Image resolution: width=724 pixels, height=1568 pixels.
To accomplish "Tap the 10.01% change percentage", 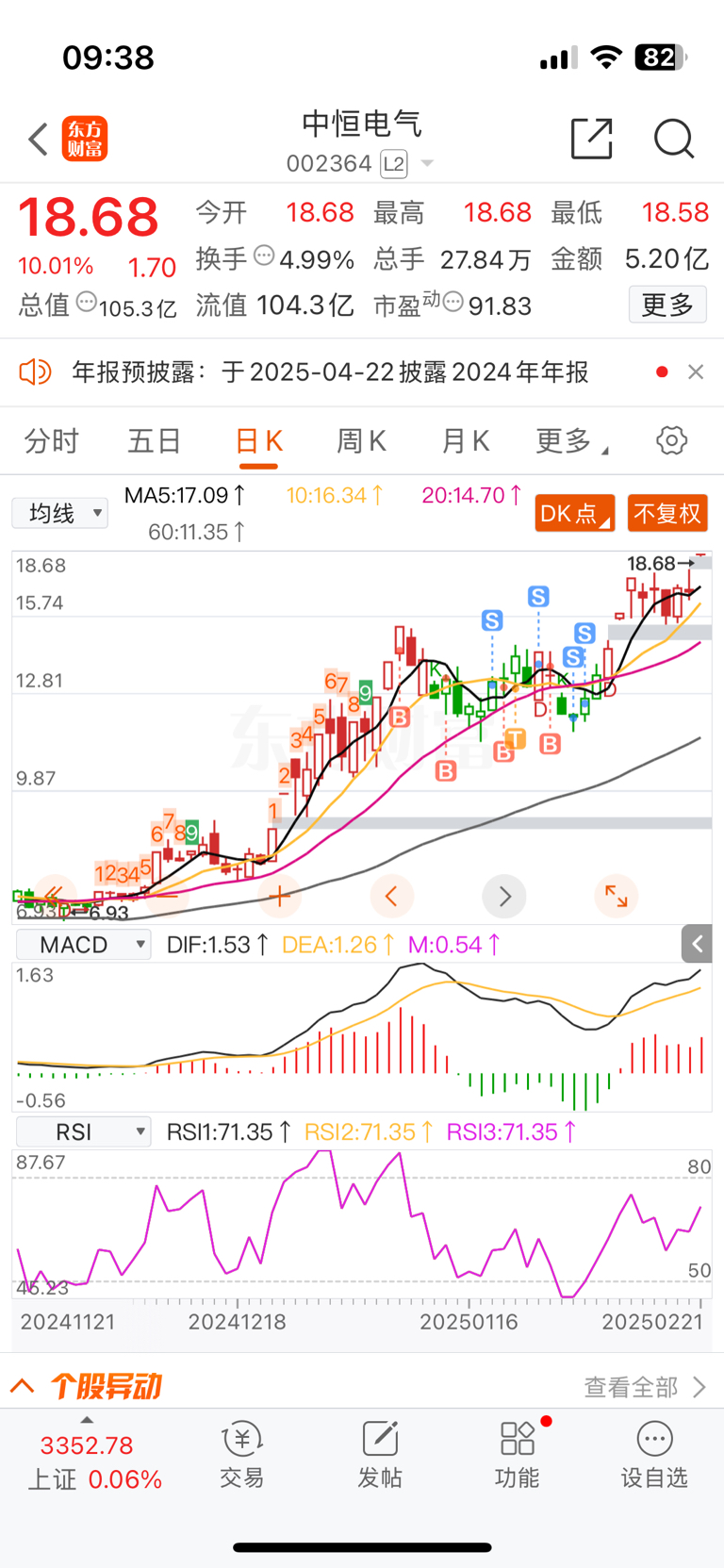I will [x=56, y=267].
